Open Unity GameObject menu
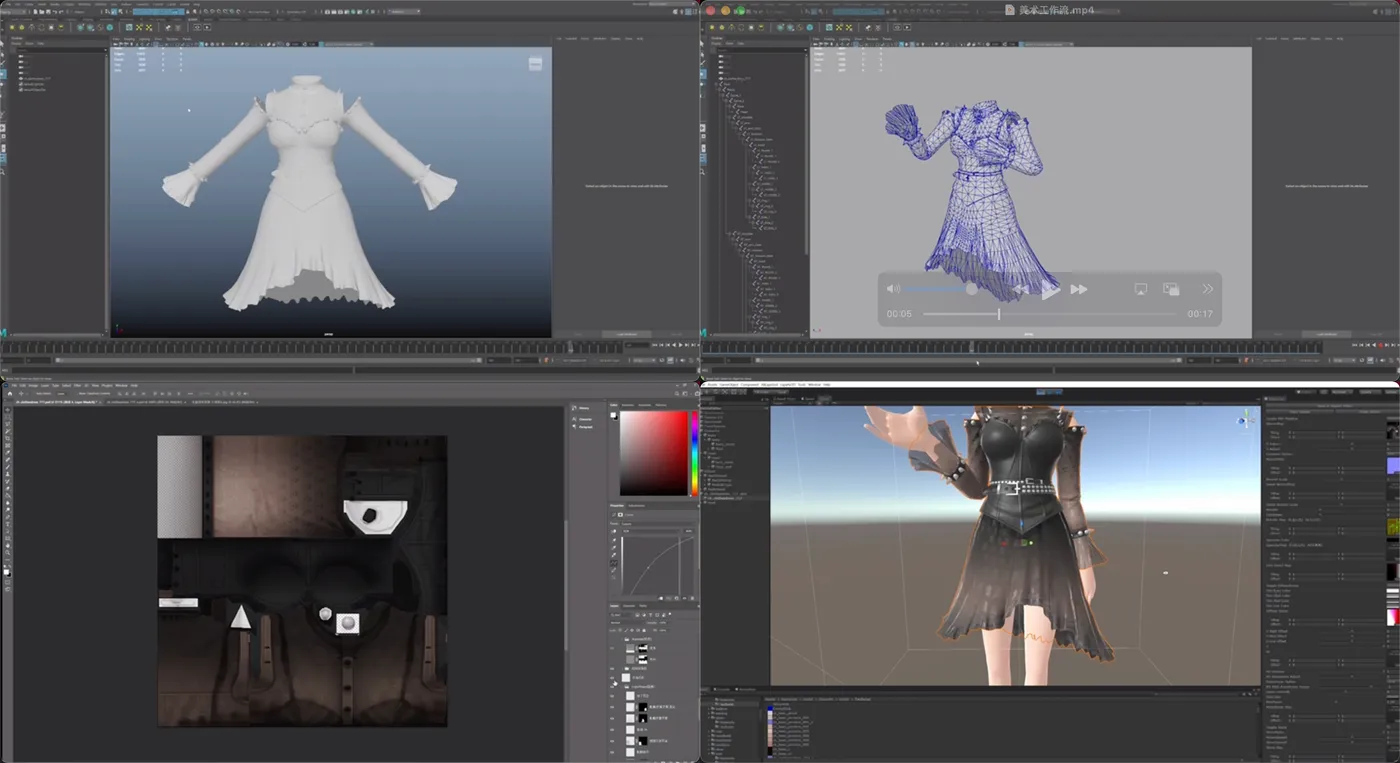This screenshot has height=763, width=1400. click(x=731, y=385)
